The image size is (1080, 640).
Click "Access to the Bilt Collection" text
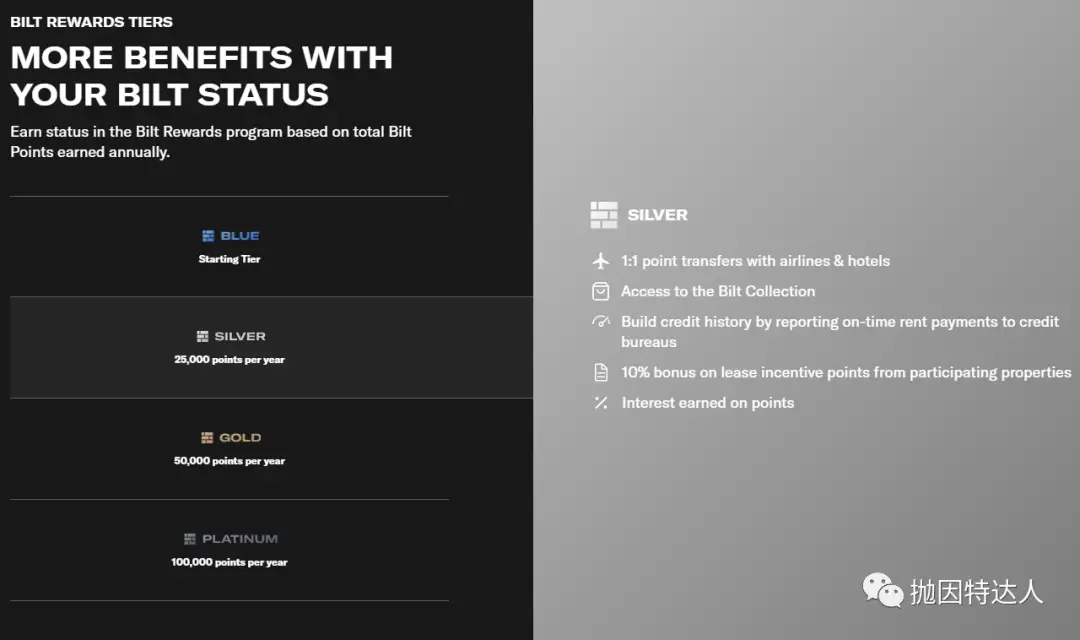pyautogui.click(x=718, y=292)
